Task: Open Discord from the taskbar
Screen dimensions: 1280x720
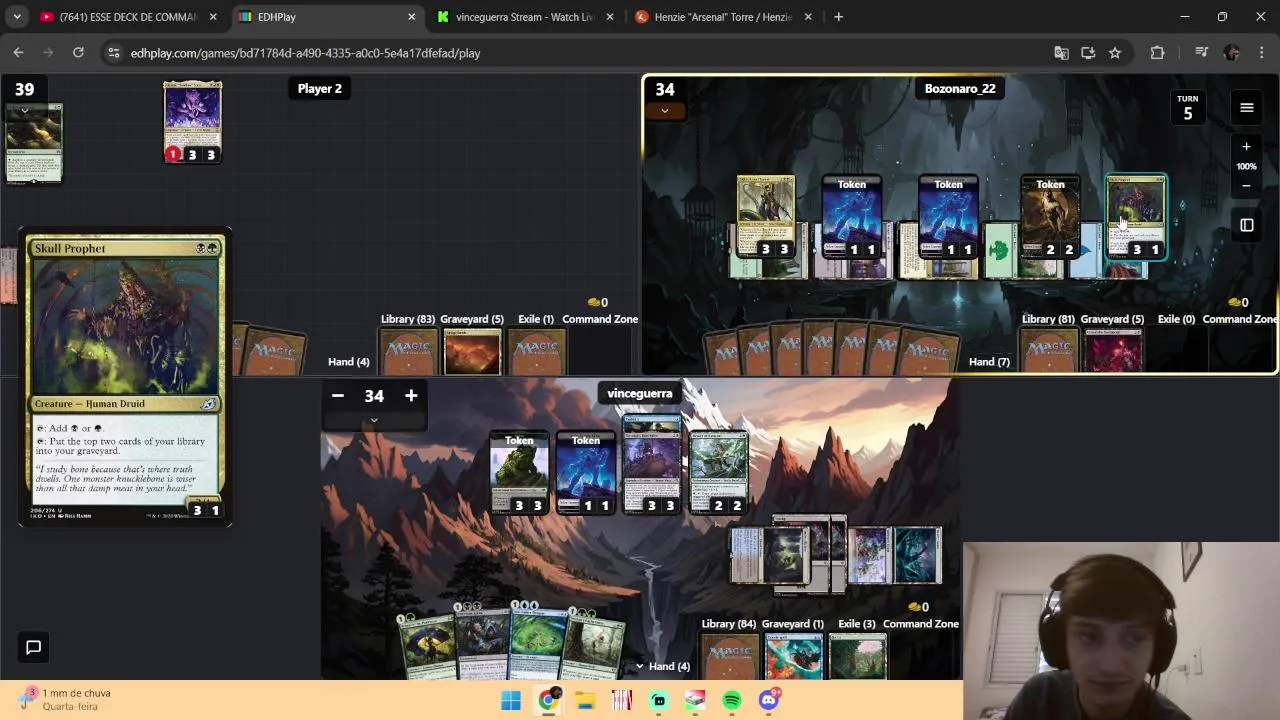Action: [768, 700]
